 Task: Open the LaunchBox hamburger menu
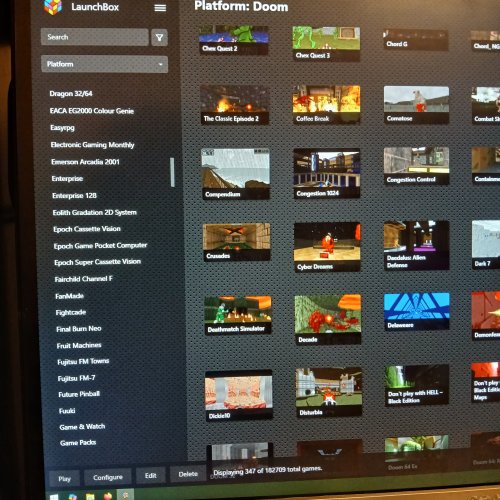pos(160,8)
